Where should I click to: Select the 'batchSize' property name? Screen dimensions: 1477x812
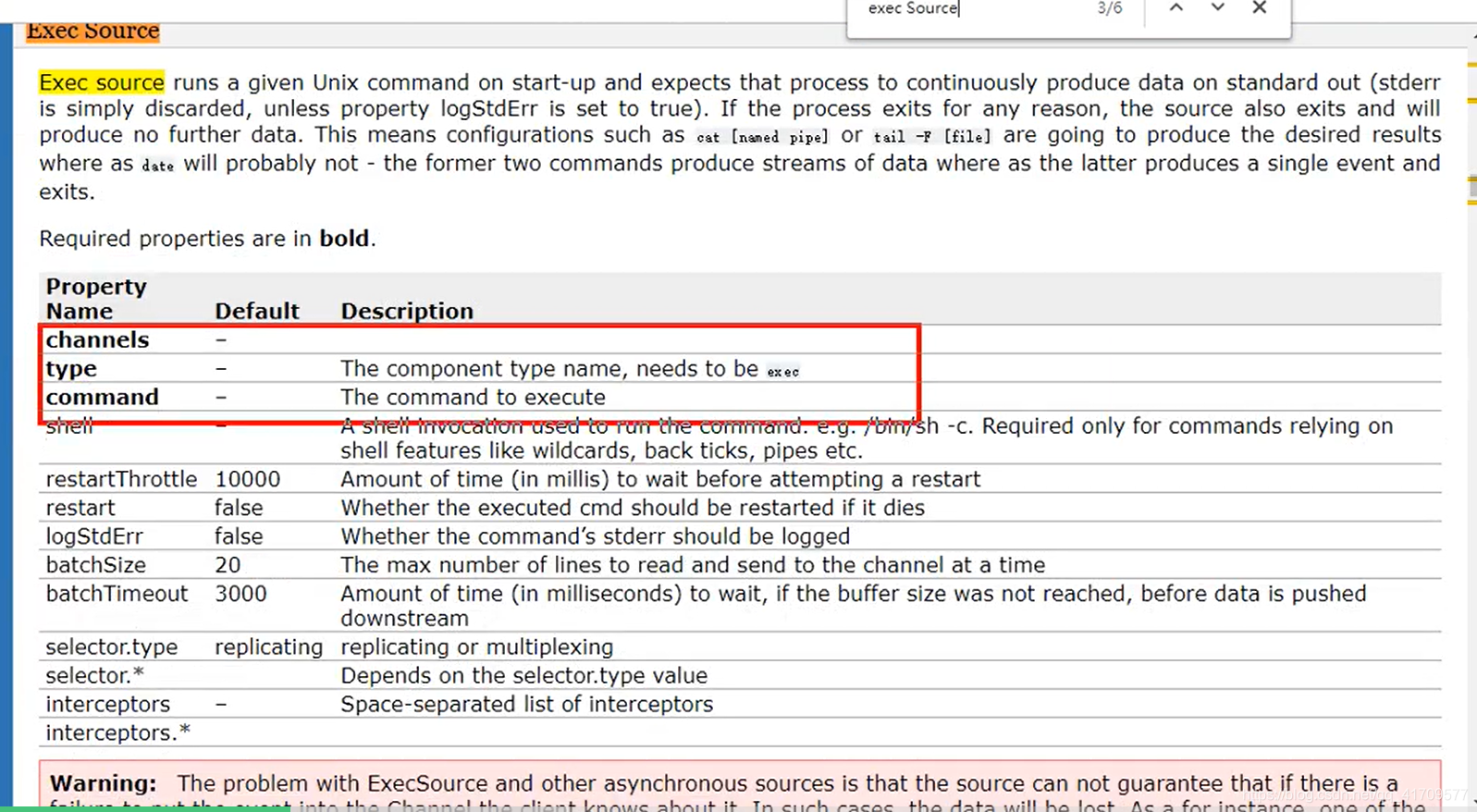click(x=96, y=565)
